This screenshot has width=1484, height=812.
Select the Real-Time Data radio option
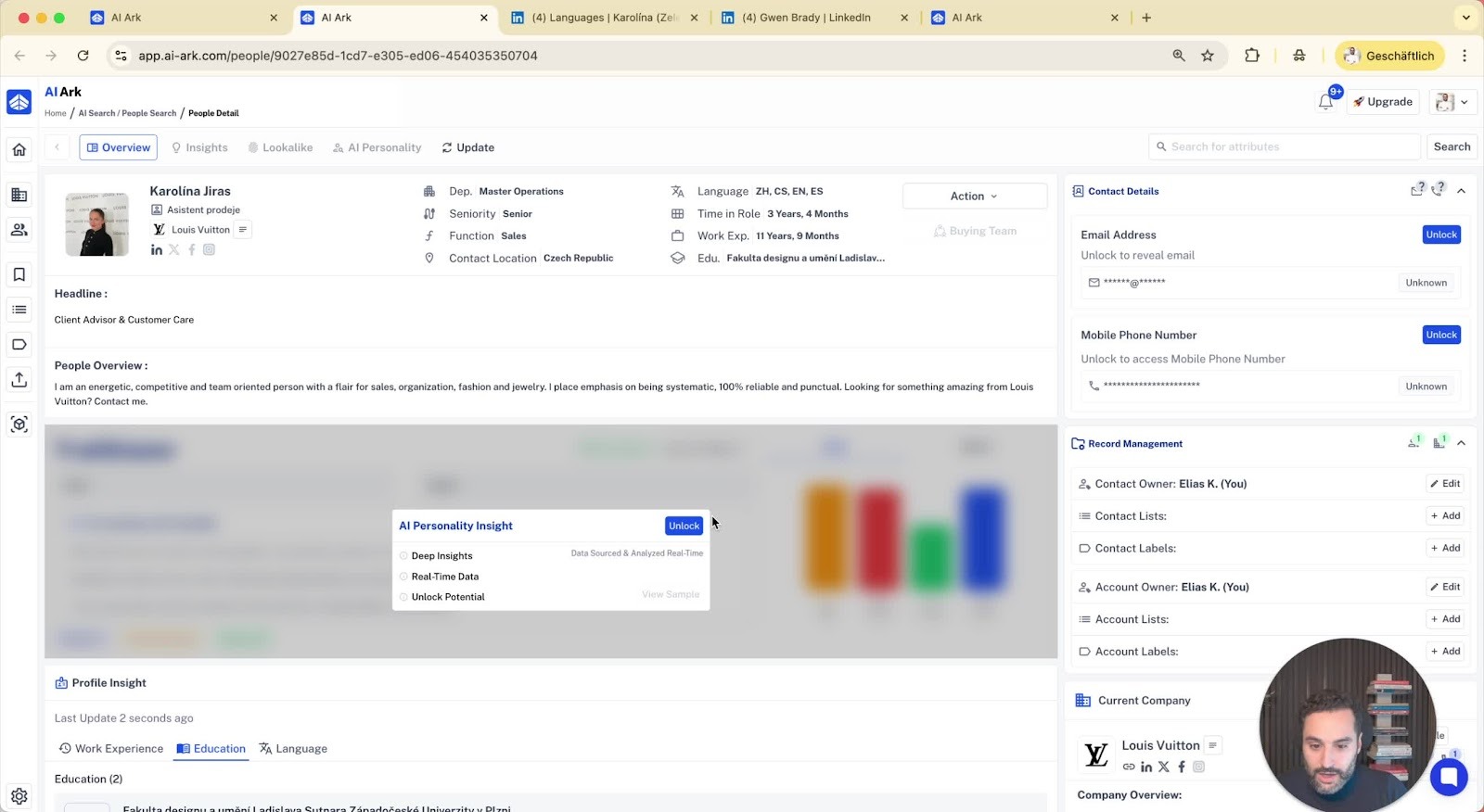coord(403,577)
